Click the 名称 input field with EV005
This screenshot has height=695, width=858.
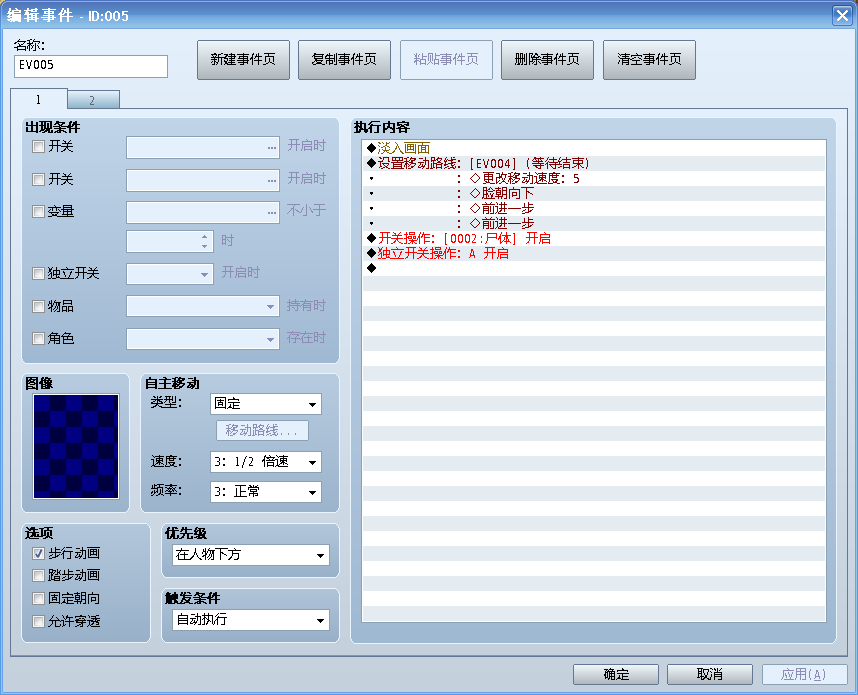[91, 66]
